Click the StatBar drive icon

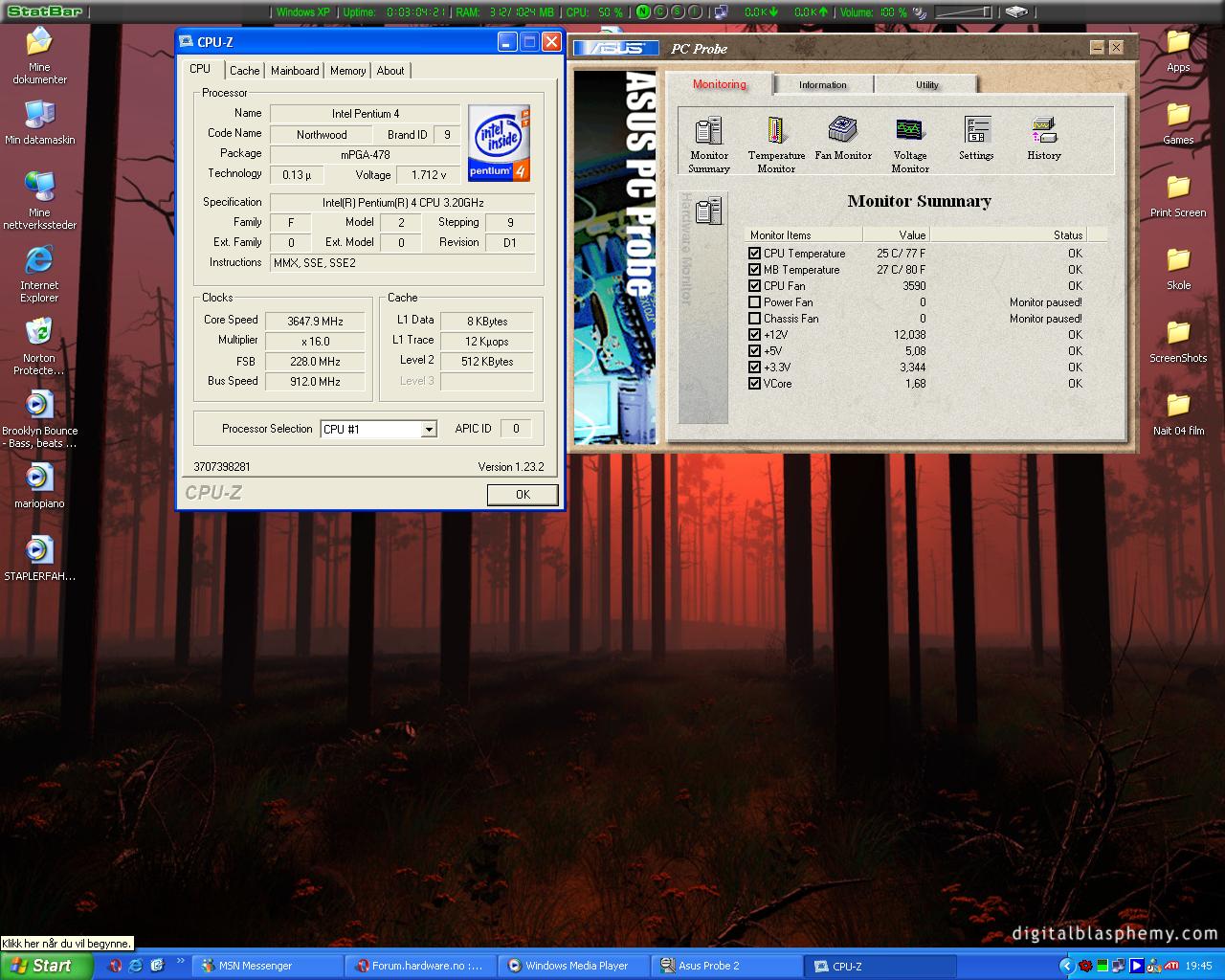point(1016,12)
